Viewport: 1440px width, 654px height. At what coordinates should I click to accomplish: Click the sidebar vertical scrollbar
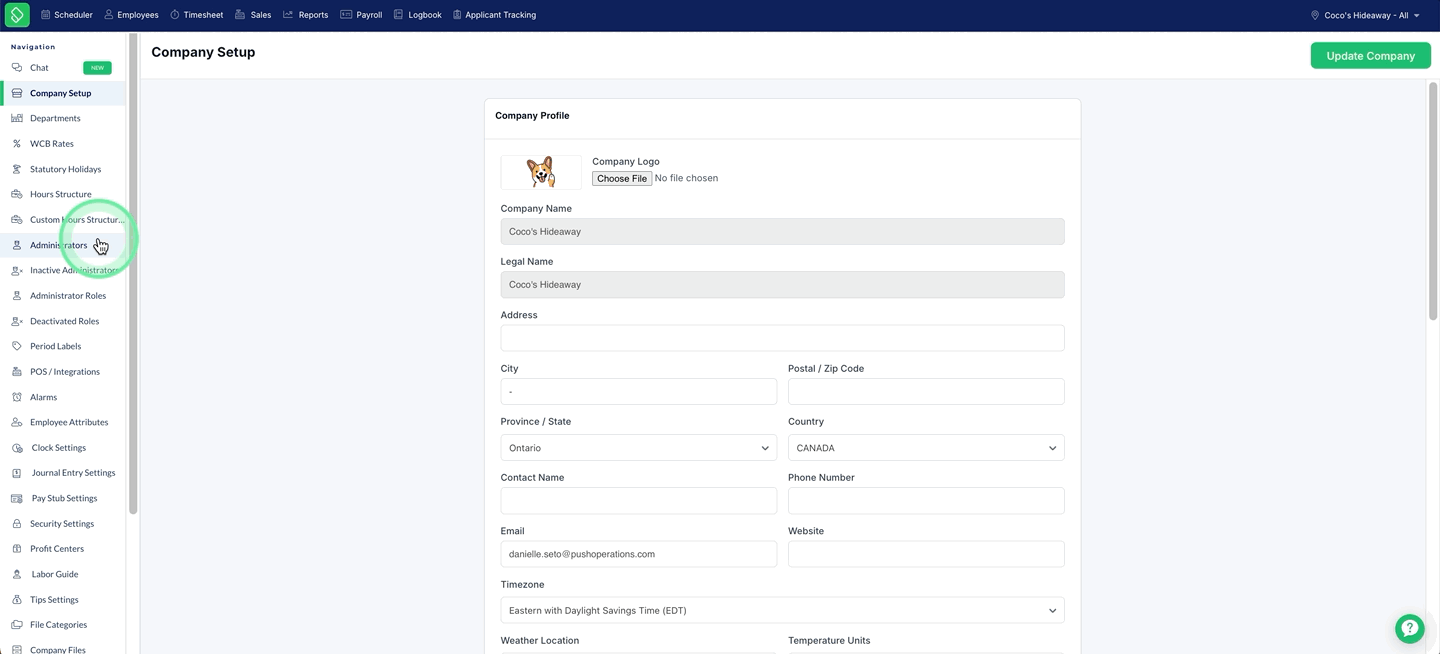click(133, 273)
